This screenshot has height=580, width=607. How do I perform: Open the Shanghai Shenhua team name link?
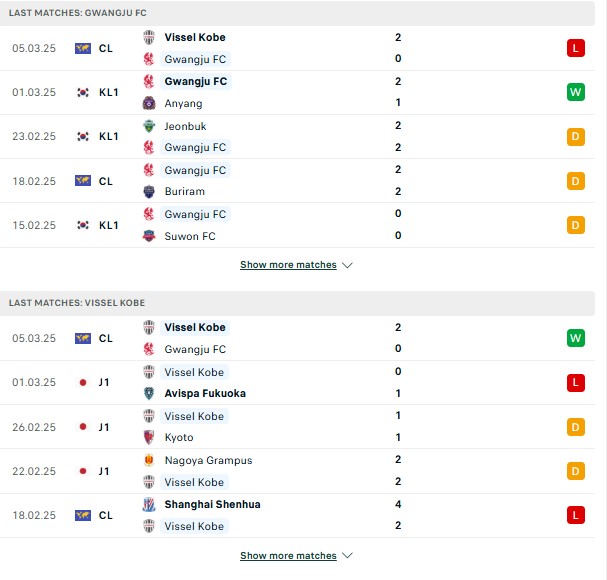click(x=213, y=504)
